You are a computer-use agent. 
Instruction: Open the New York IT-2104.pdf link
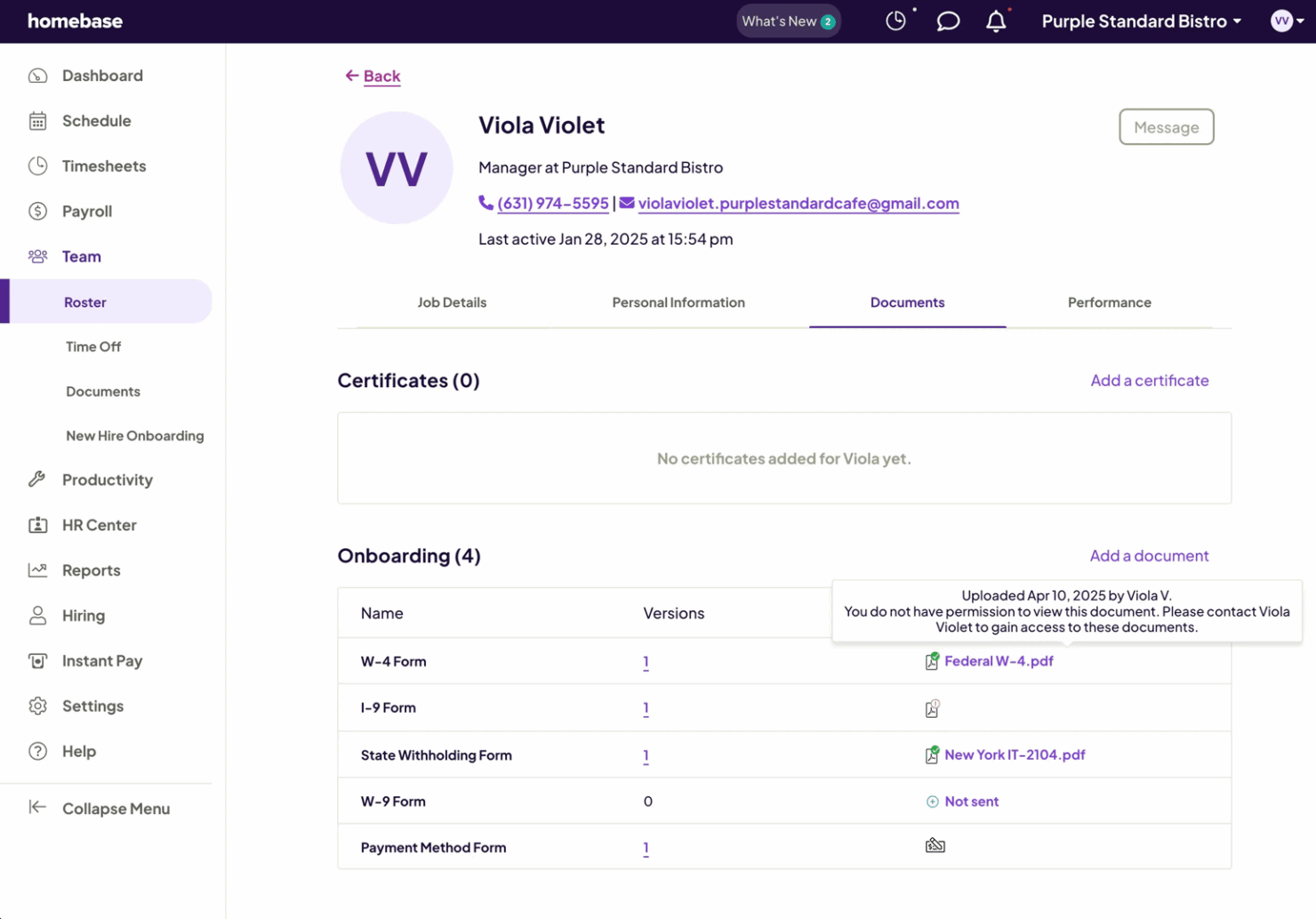coord(1015,754)
